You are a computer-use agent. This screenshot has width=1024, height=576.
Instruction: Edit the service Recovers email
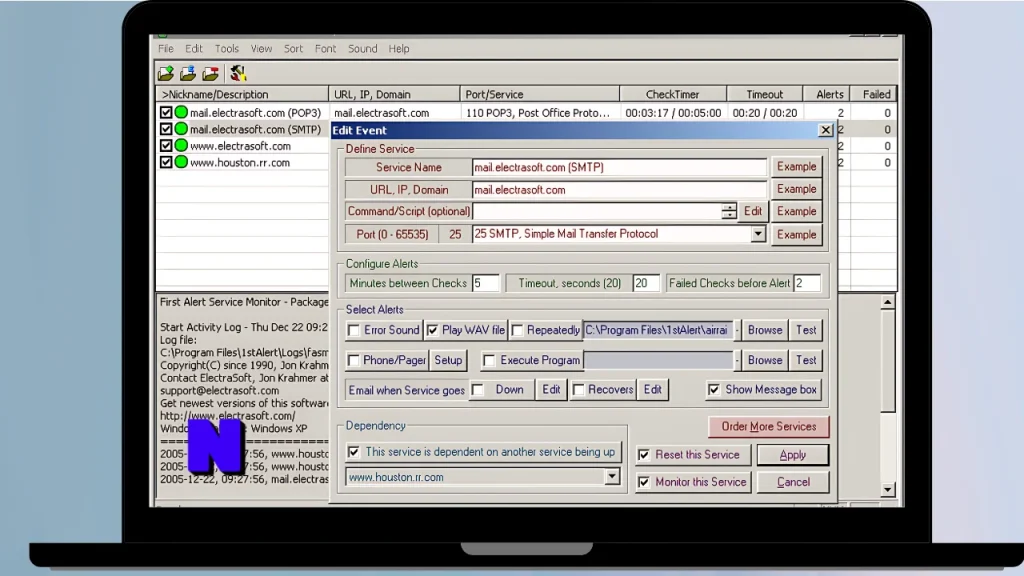(x=652, y=389)
